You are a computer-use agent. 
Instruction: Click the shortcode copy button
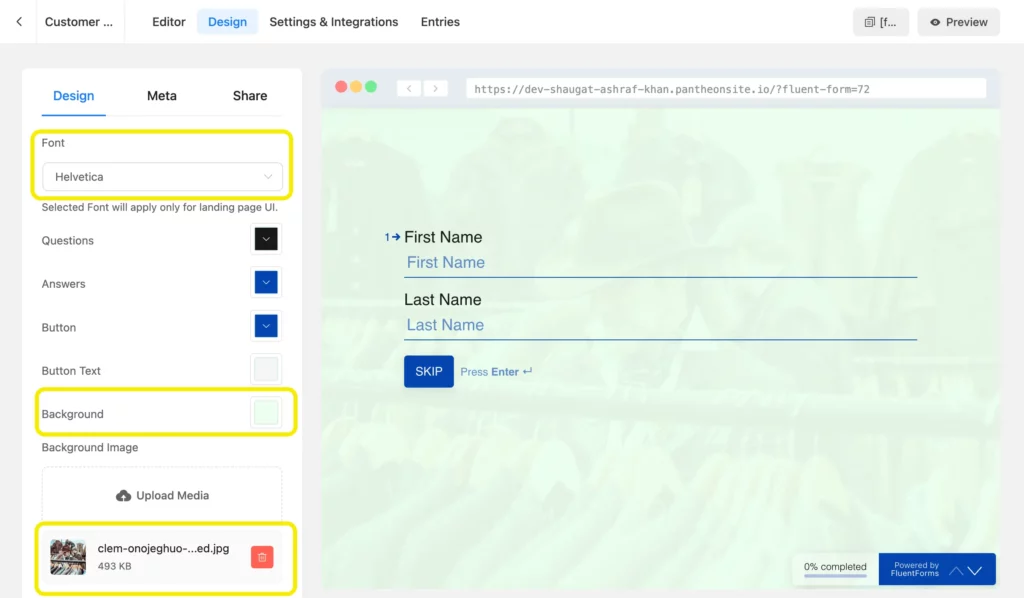point(880,22)
